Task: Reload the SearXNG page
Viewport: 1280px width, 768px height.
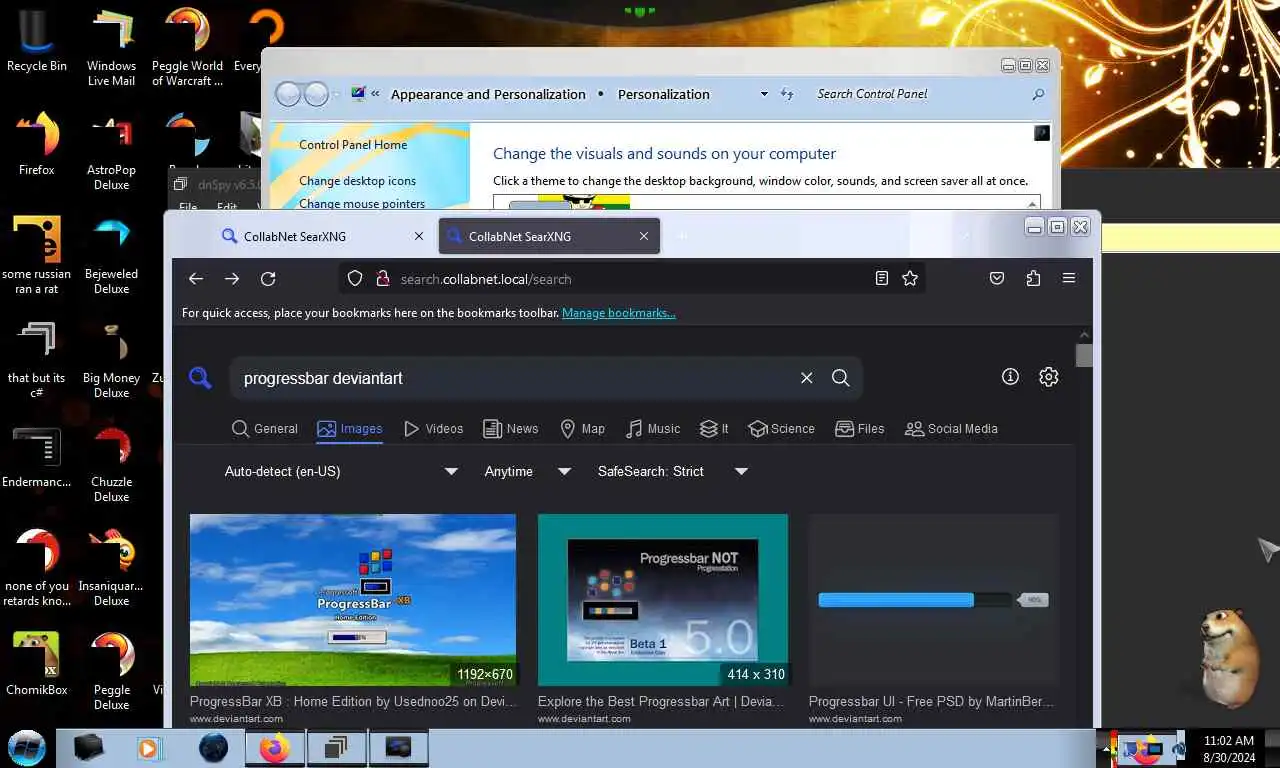Action: [x=268, y=279]
